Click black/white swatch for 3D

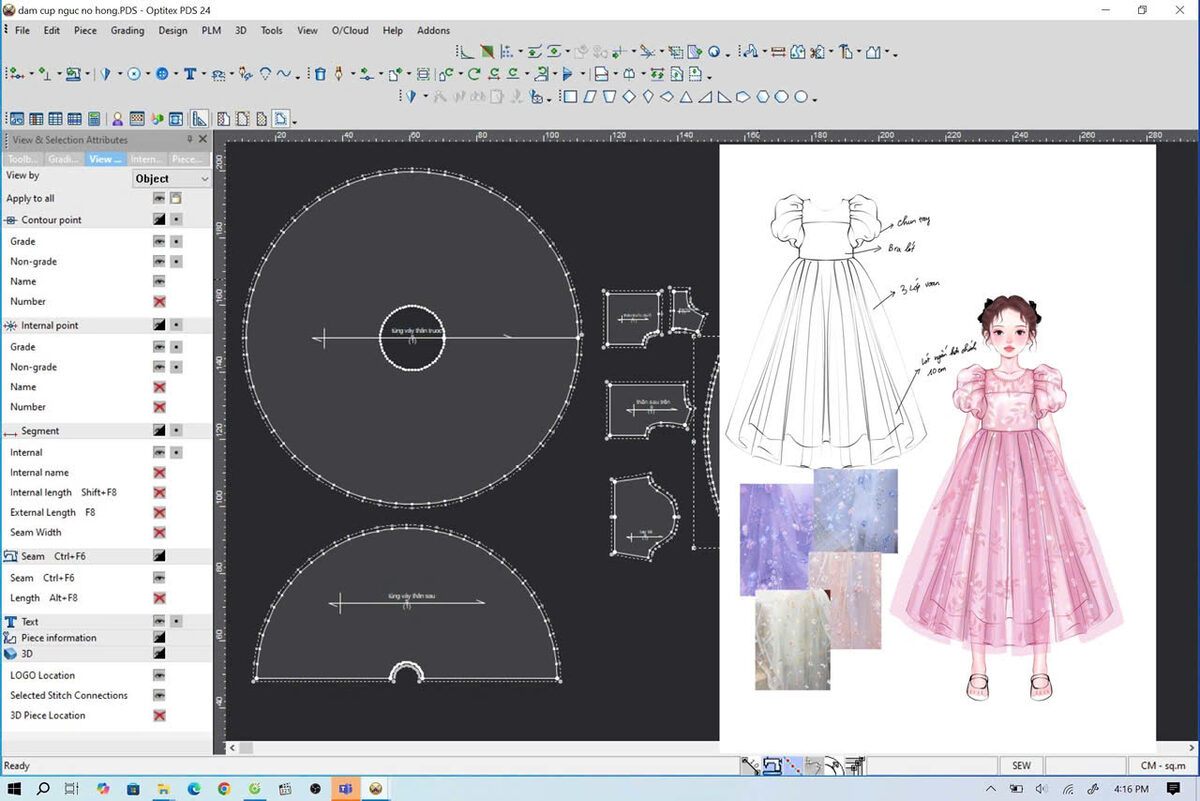159,653
